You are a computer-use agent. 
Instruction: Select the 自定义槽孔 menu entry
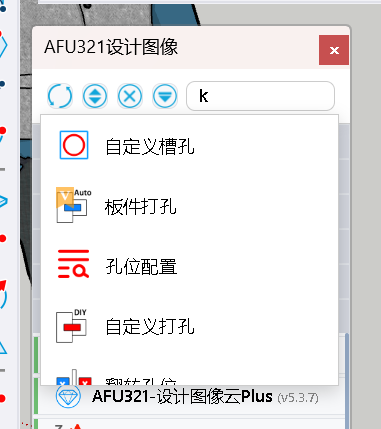189,146
